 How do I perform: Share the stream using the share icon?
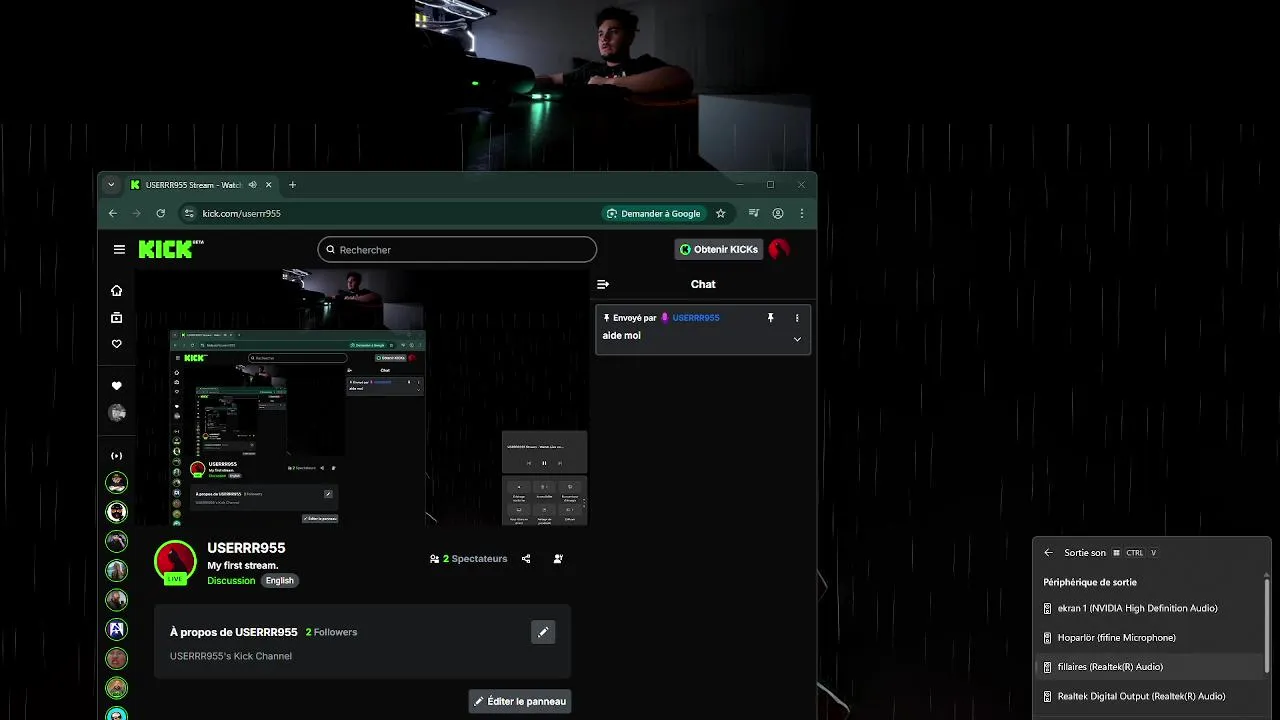526,559
